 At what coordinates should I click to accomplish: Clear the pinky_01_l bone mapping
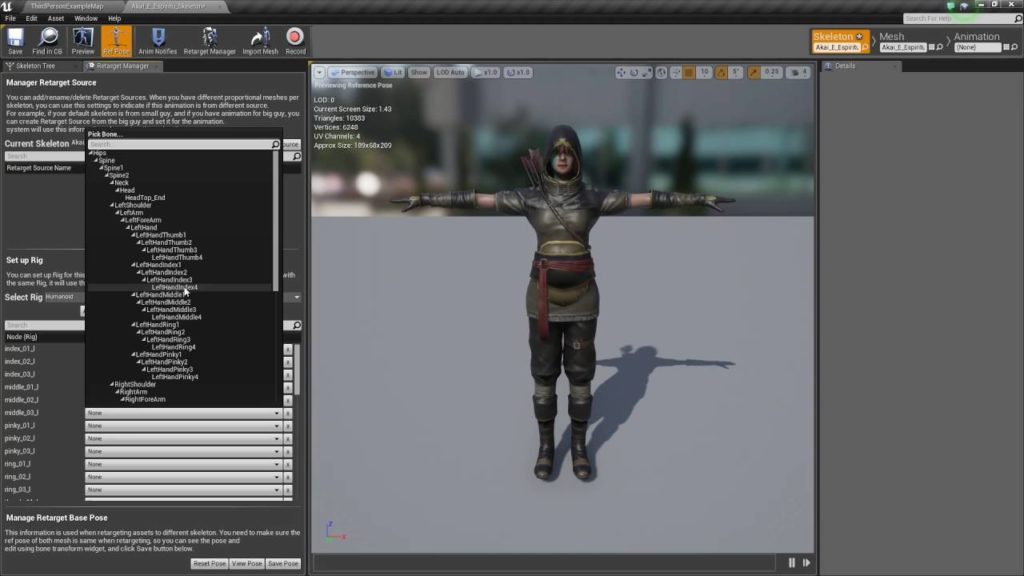pos(288,426)
